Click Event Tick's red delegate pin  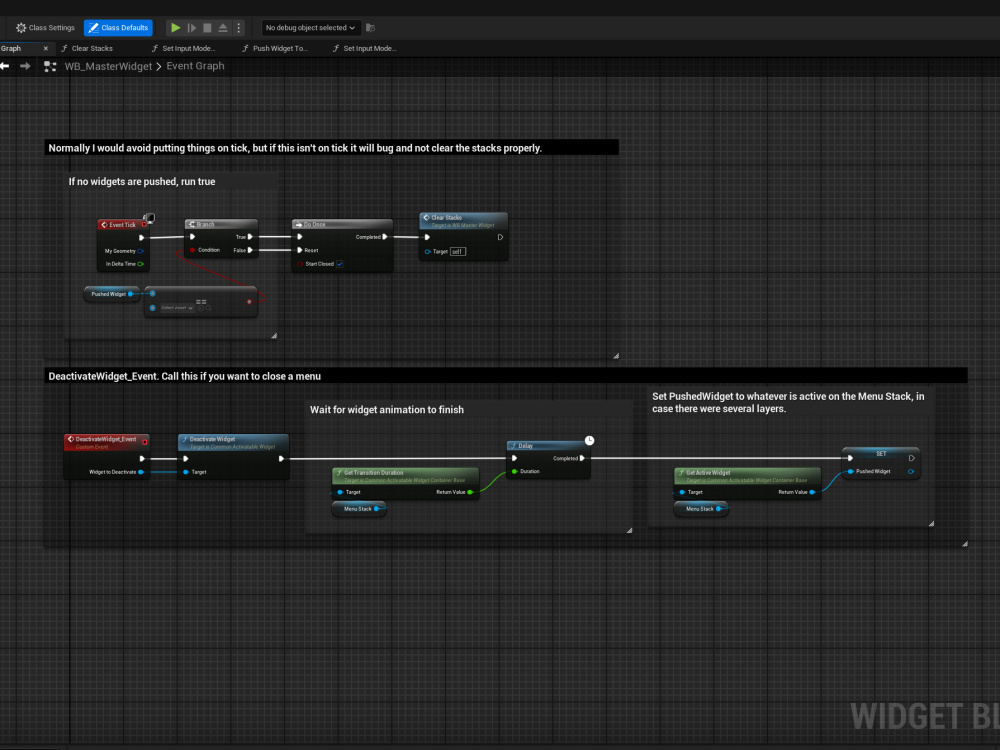click(x=144, y=224)
